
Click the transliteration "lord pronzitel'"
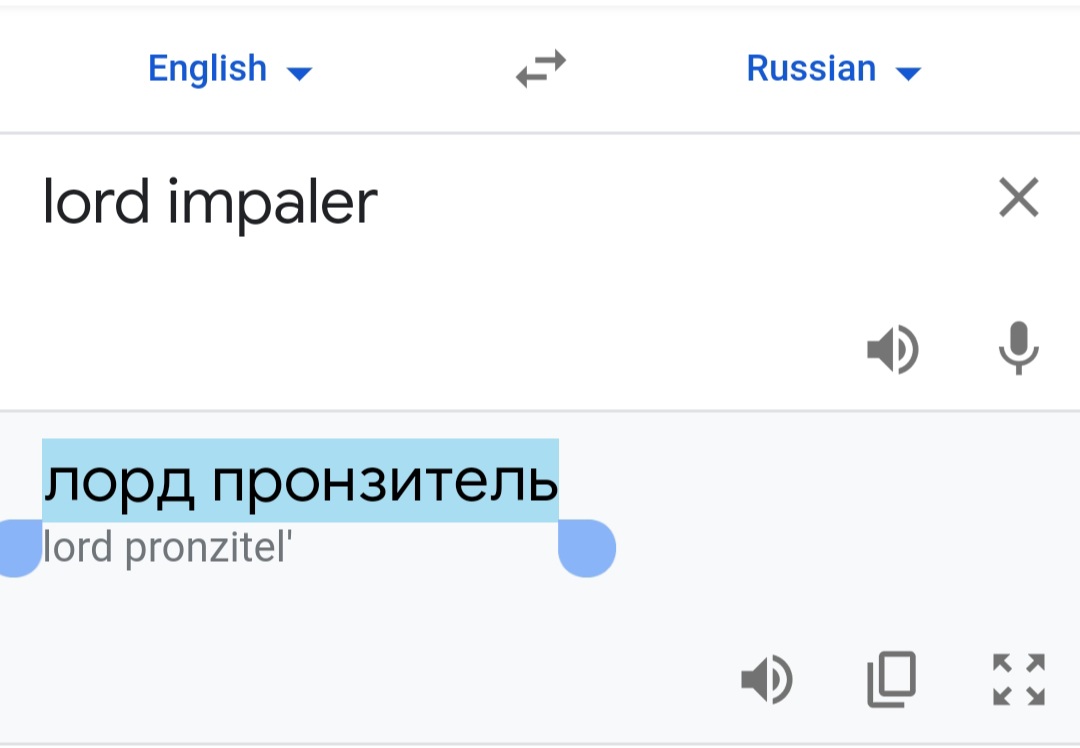click(167, 548)
